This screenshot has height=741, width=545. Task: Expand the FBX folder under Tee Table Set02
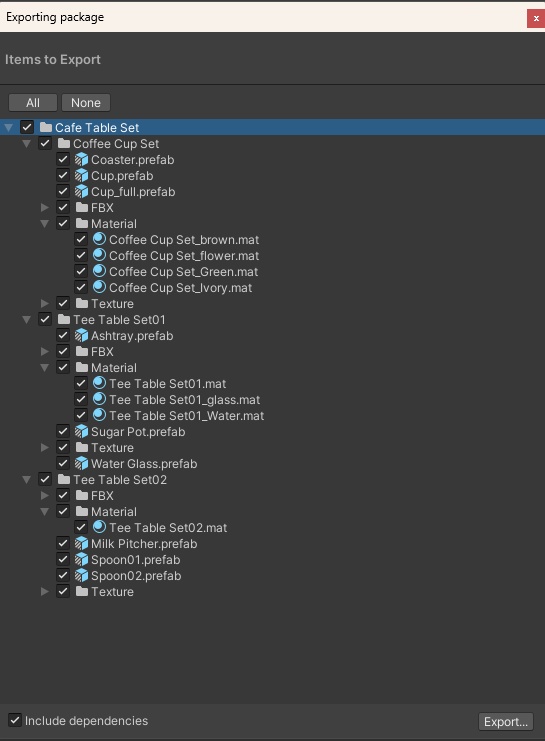(45, 495)
